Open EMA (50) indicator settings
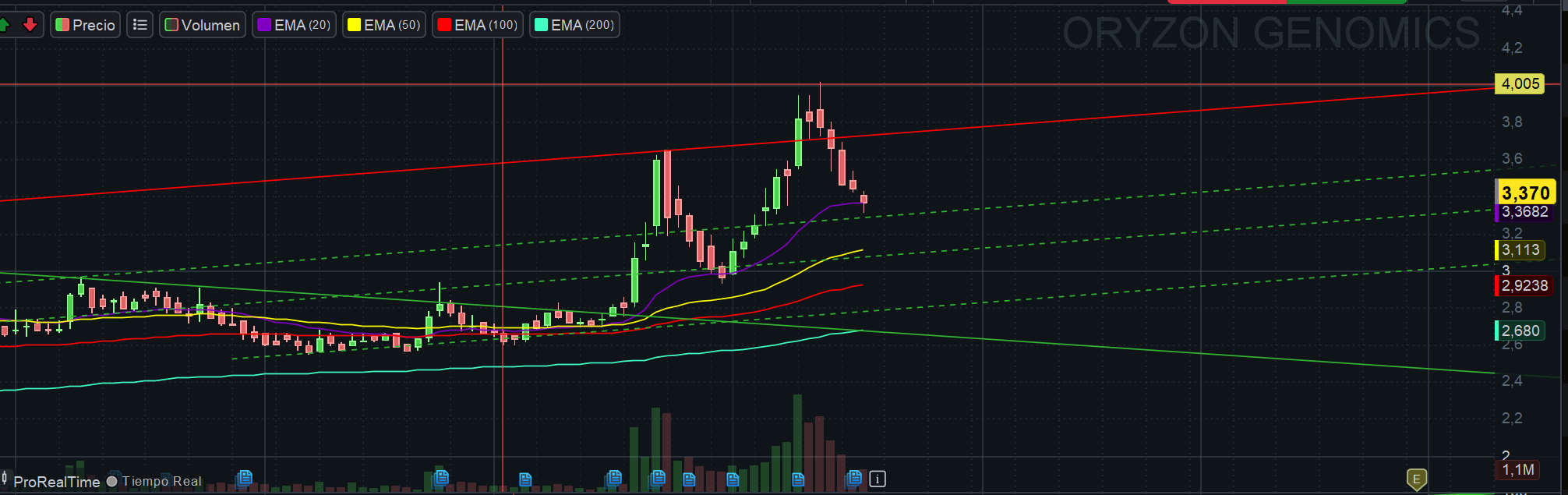The width and height of the screenshot is (1568, 495). point(385,25)
